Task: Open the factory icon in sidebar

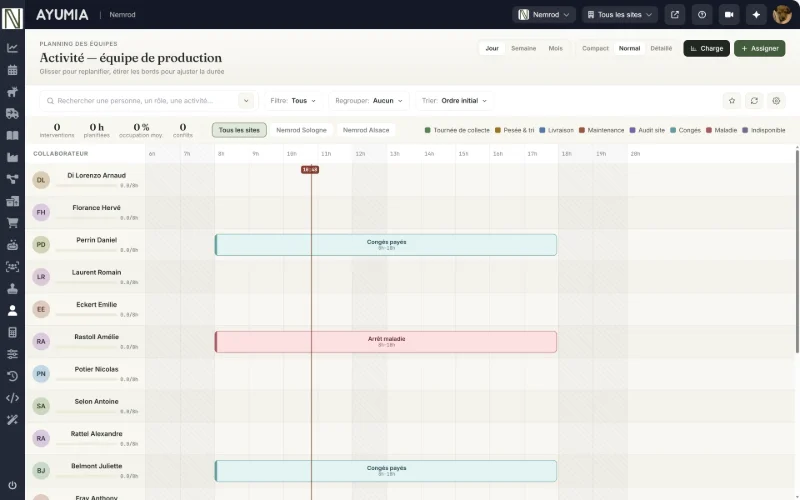Action: pos(12,158)
